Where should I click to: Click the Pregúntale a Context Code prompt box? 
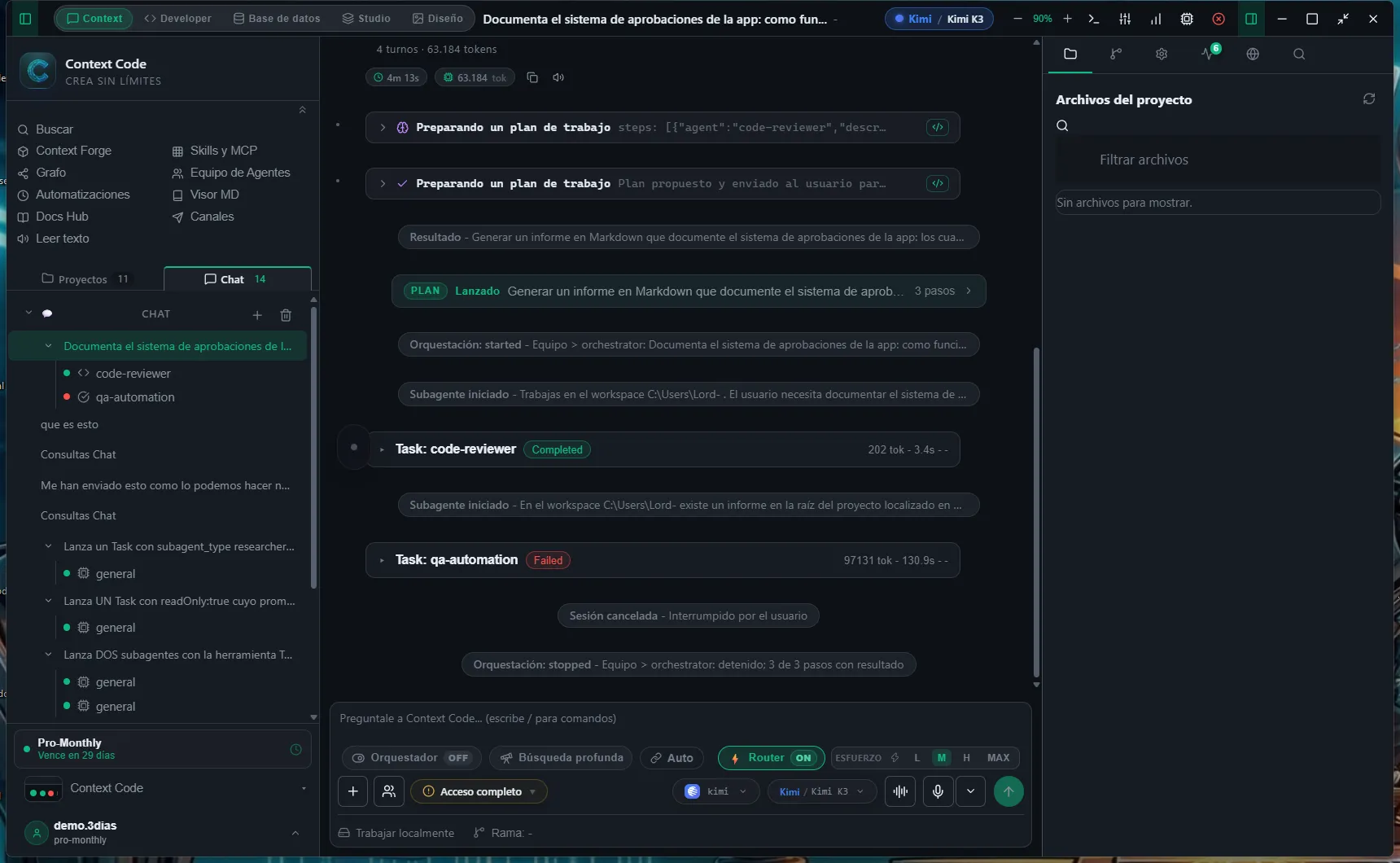pos(680,718)
